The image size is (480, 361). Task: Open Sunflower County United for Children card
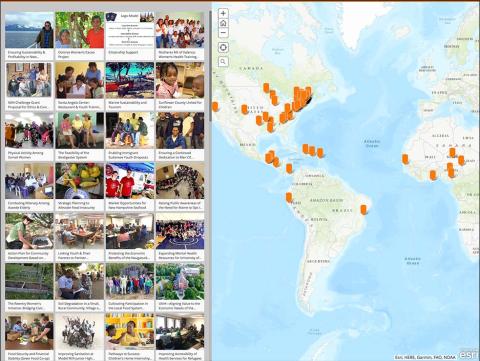pos(180,86)
